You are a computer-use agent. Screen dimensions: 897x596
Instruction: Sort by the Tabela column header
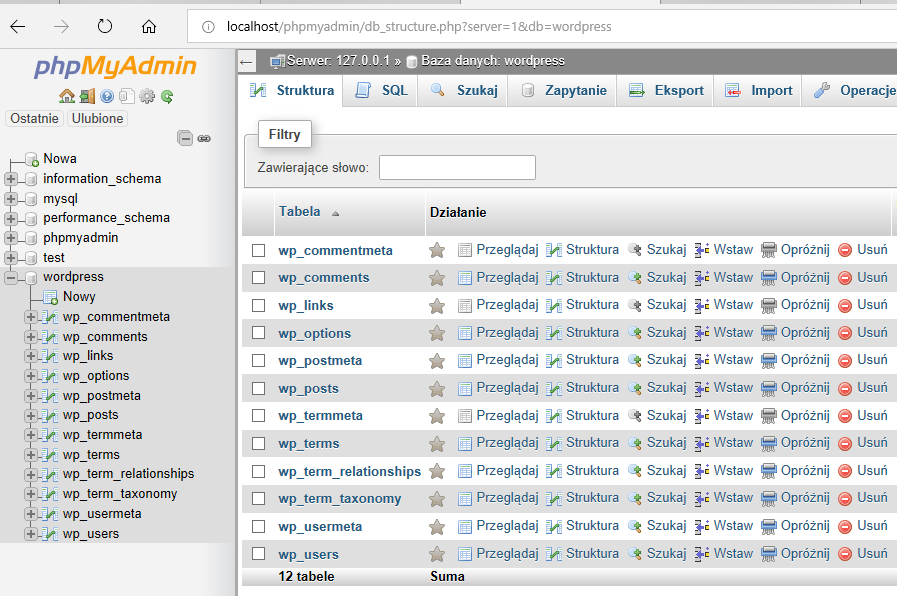point(300,212)
